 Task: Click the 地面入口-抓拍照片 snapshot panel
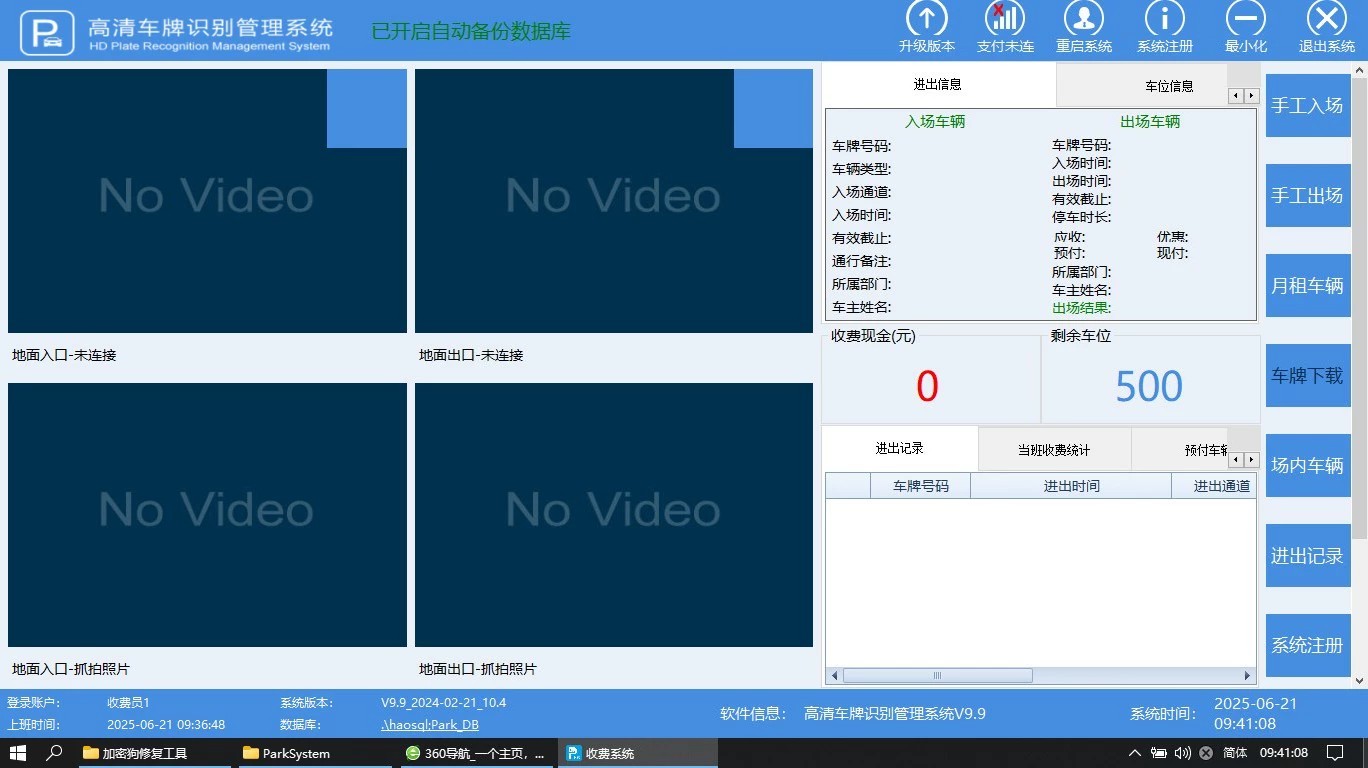(207, 515)
